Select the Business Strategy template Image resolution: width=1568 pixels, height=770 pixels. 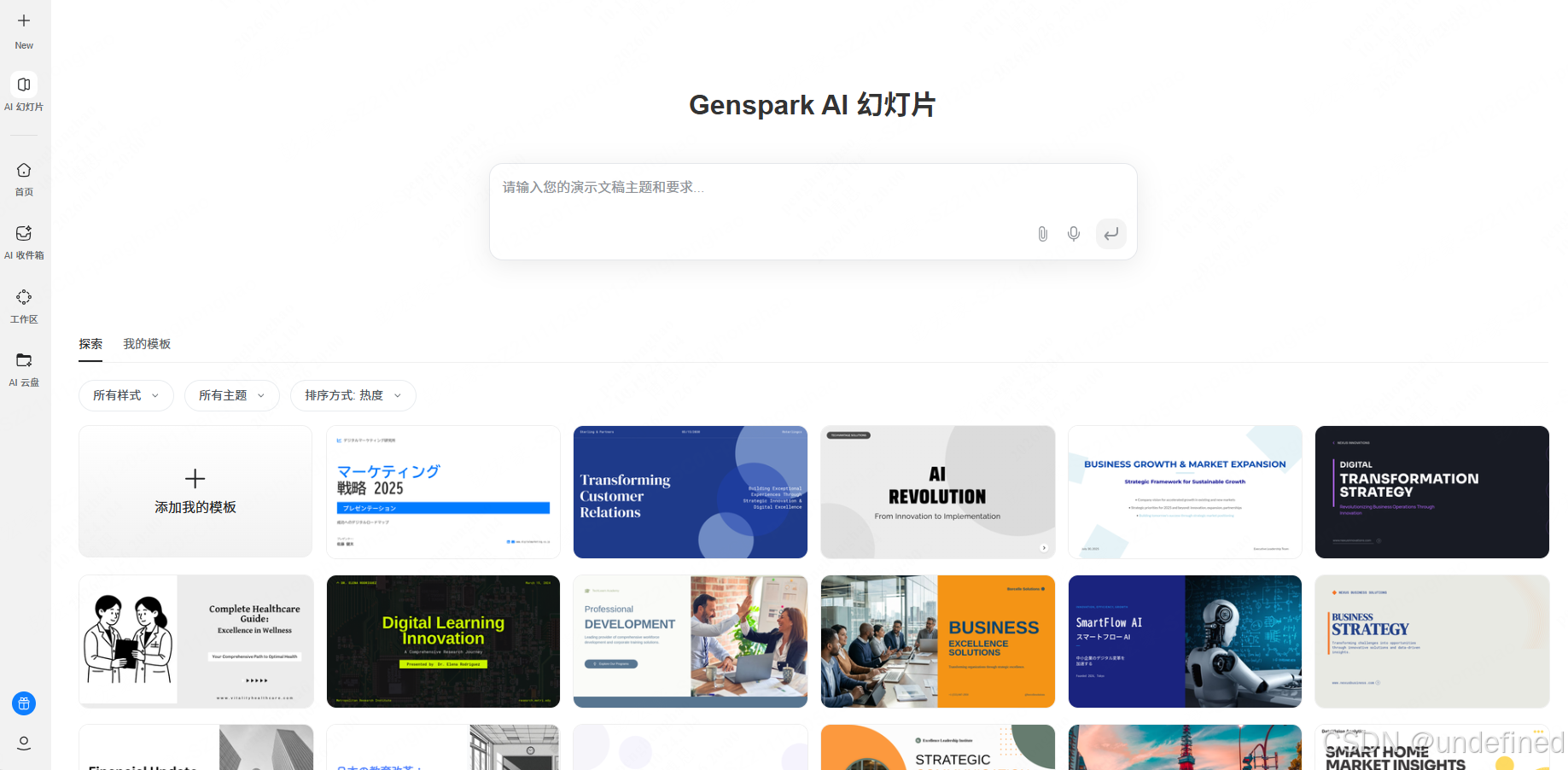[1432, 641]
